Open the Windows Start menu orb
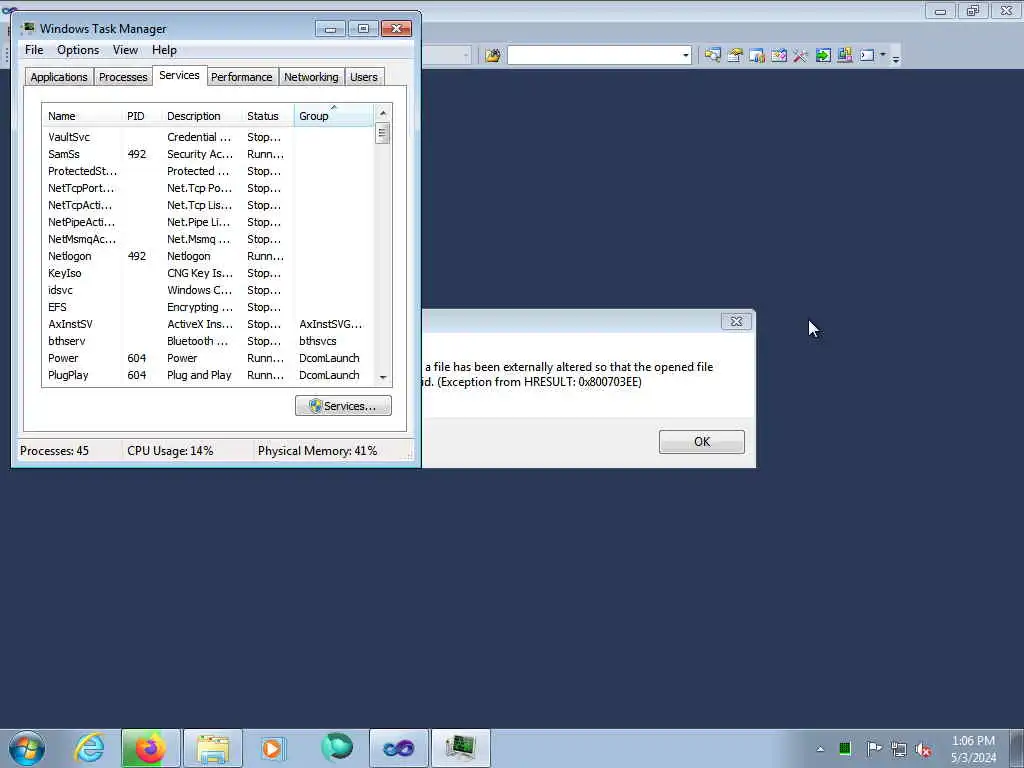Screen dimensions: 1024x768 [27, 748]
